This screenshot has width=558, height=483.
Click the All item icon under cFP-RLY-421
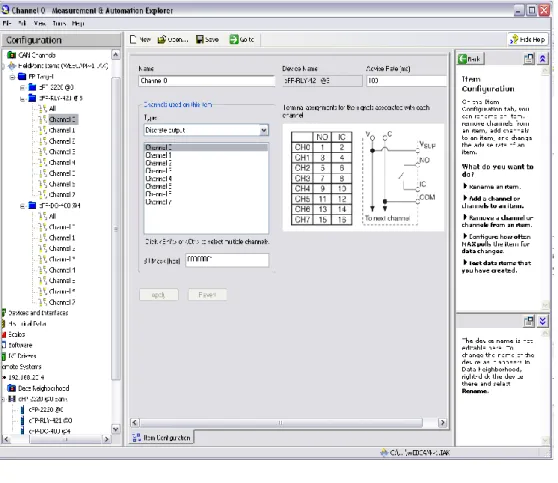pyautogui.click(x=43, y=109)
